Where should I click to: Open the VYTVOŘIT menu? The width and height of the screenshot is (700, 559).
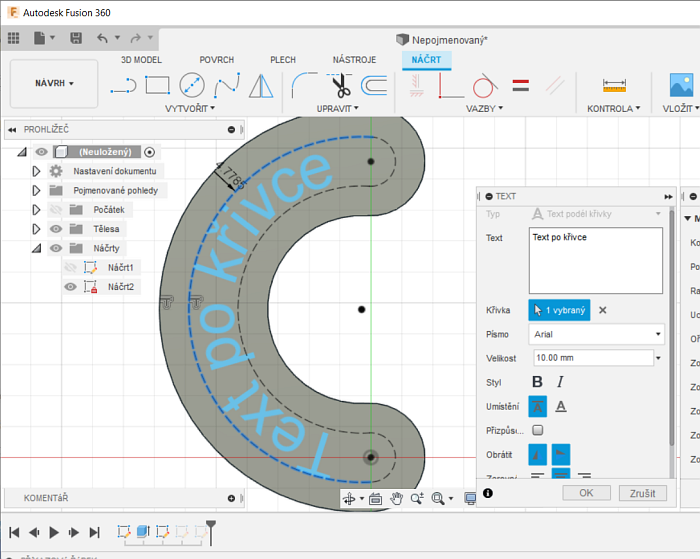[x=189, y=108]
